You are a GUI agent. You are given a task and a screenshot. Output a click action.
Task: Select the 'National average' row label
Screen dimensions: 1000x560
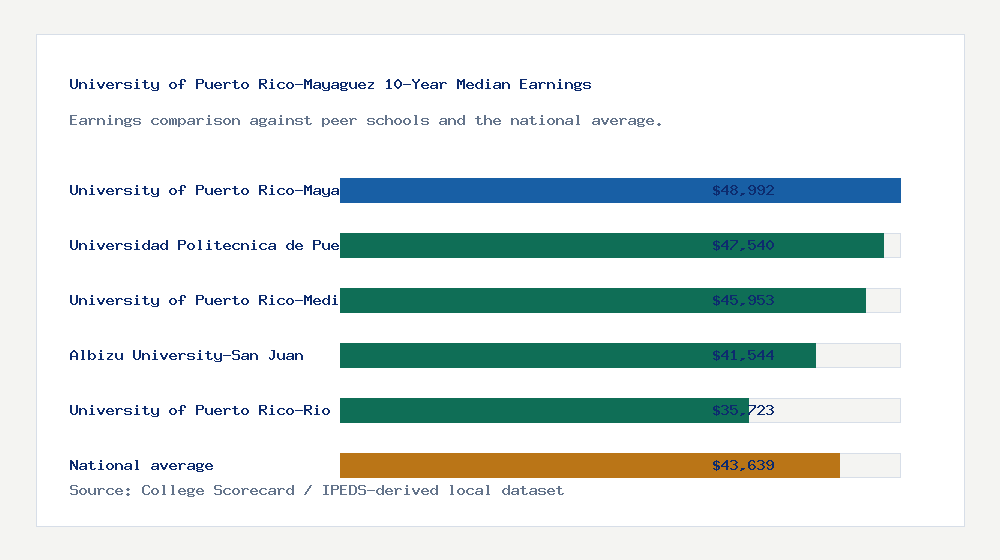pos(141,465)
